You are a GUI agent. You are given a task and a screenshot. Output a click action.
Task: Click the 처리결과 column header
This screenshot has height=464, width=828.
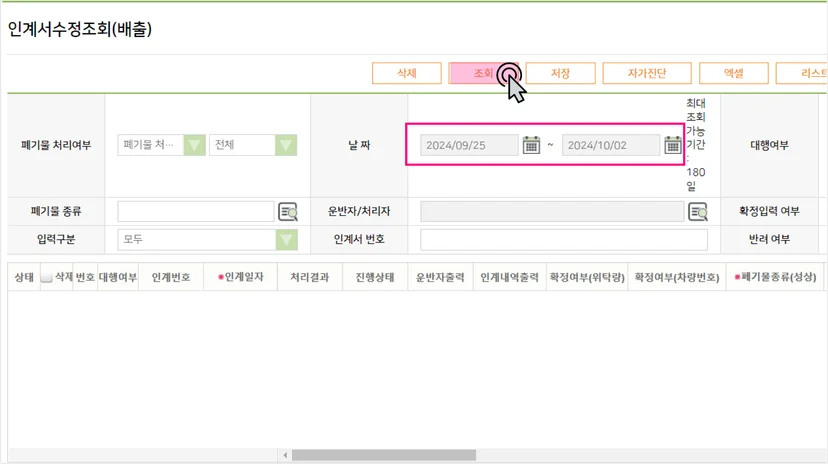point(309,277)
